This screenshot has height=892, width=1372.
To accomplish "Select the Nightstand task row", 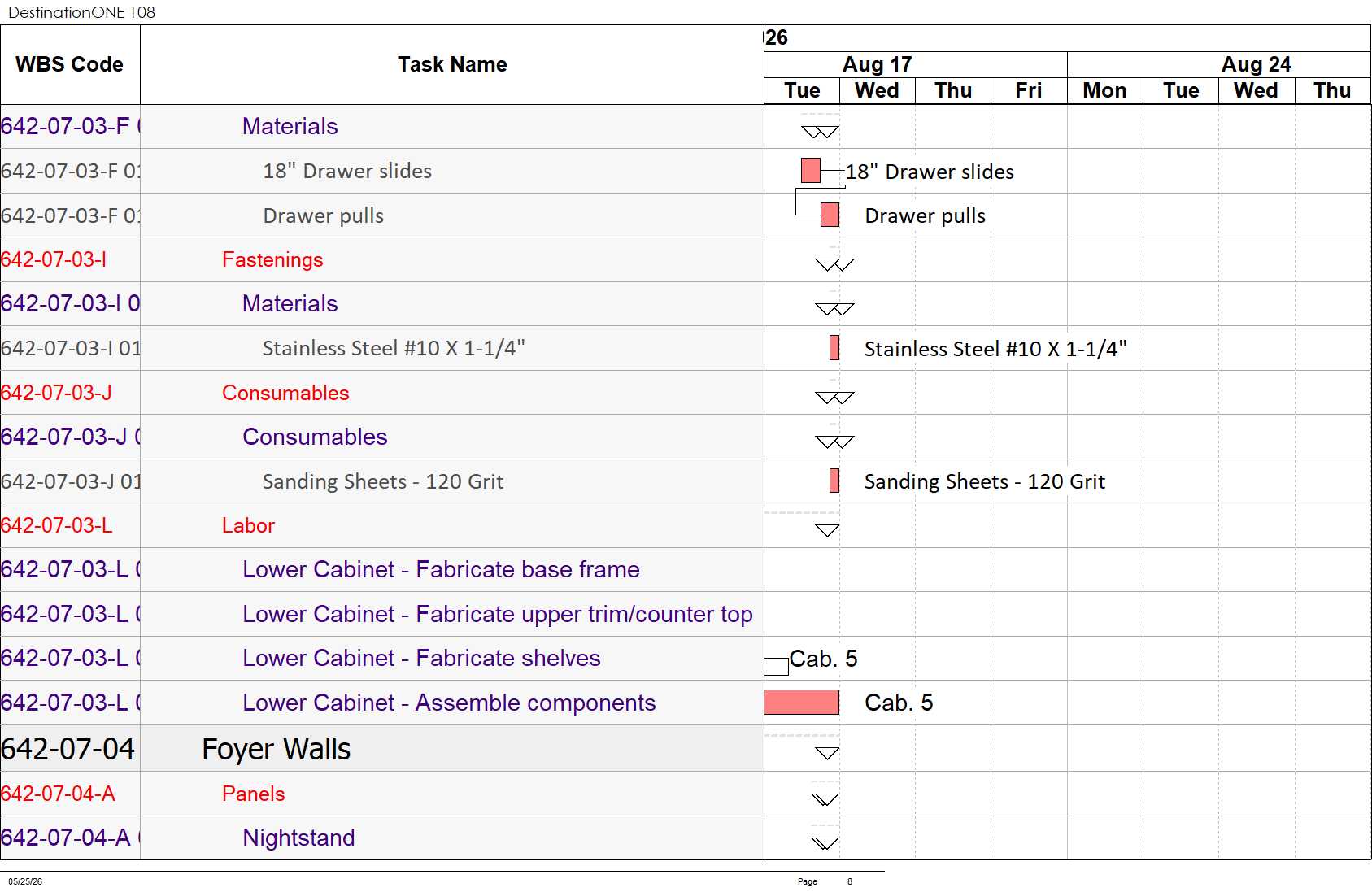I will point(382,838).
